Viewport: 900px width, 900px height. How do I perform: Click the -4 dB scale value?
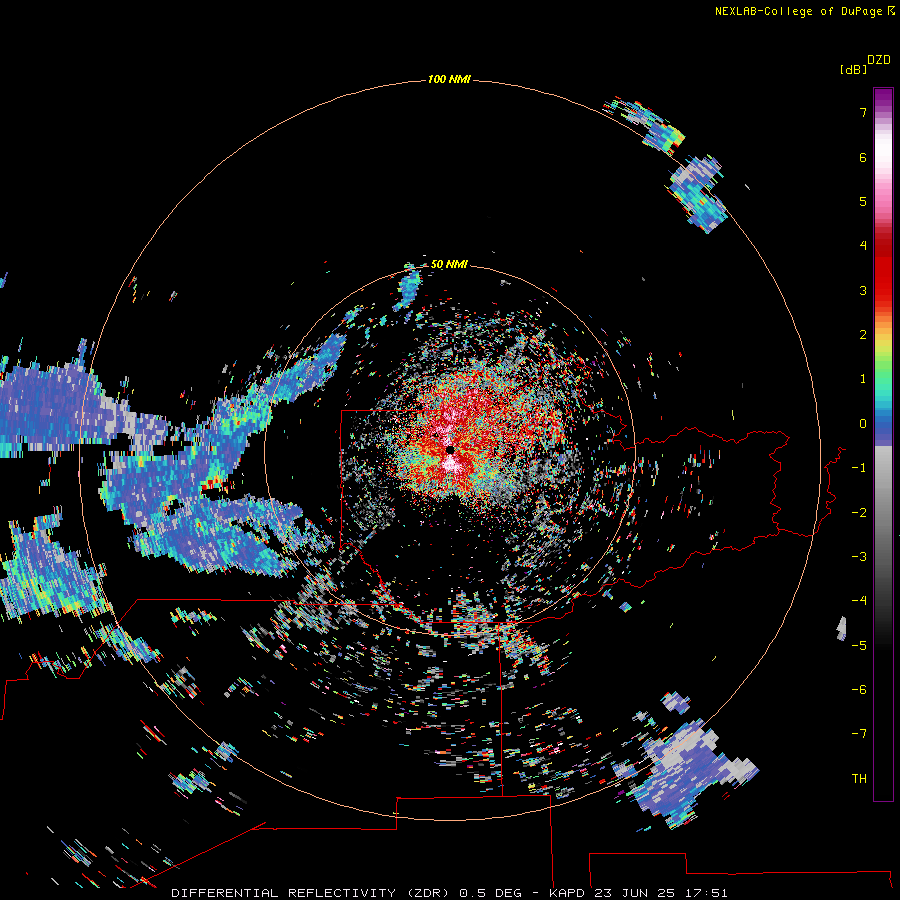pos(859,600)
